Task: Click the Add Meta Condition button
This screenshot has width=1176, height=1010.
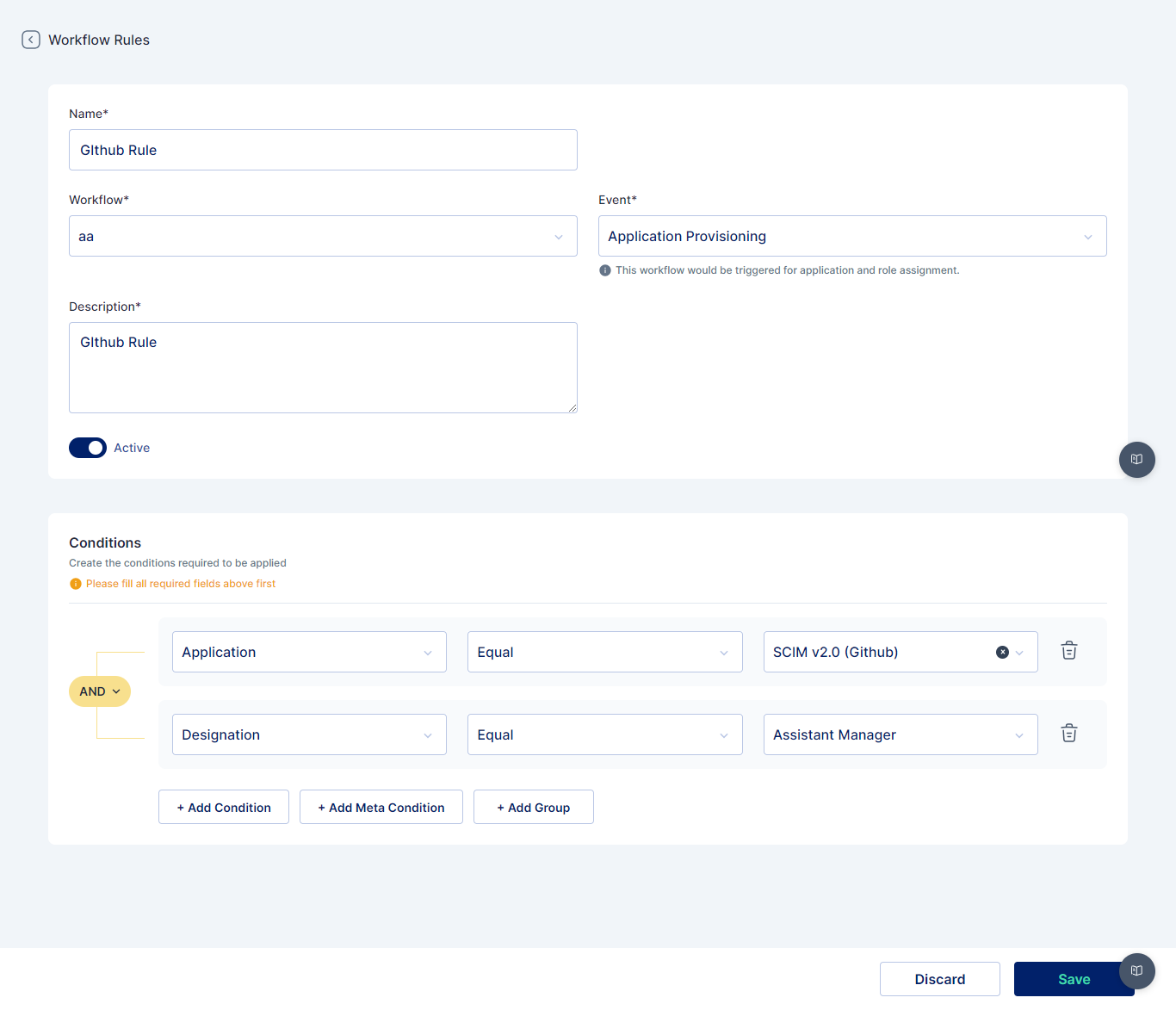Action: tap(381, 808)
